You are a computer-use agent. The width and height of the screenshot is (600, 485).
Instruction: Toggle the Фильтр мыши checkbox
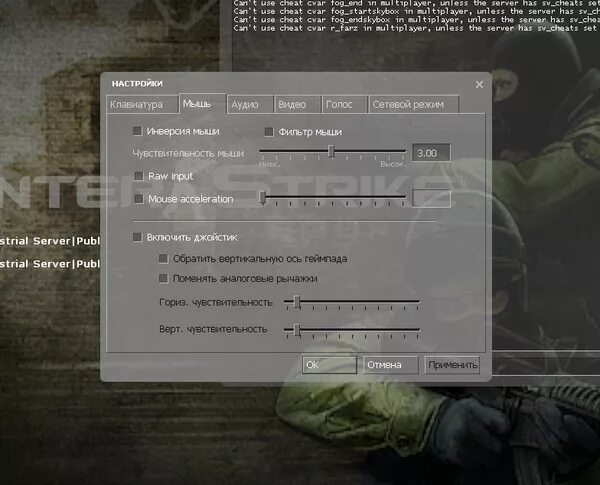(x=269, y=132)
